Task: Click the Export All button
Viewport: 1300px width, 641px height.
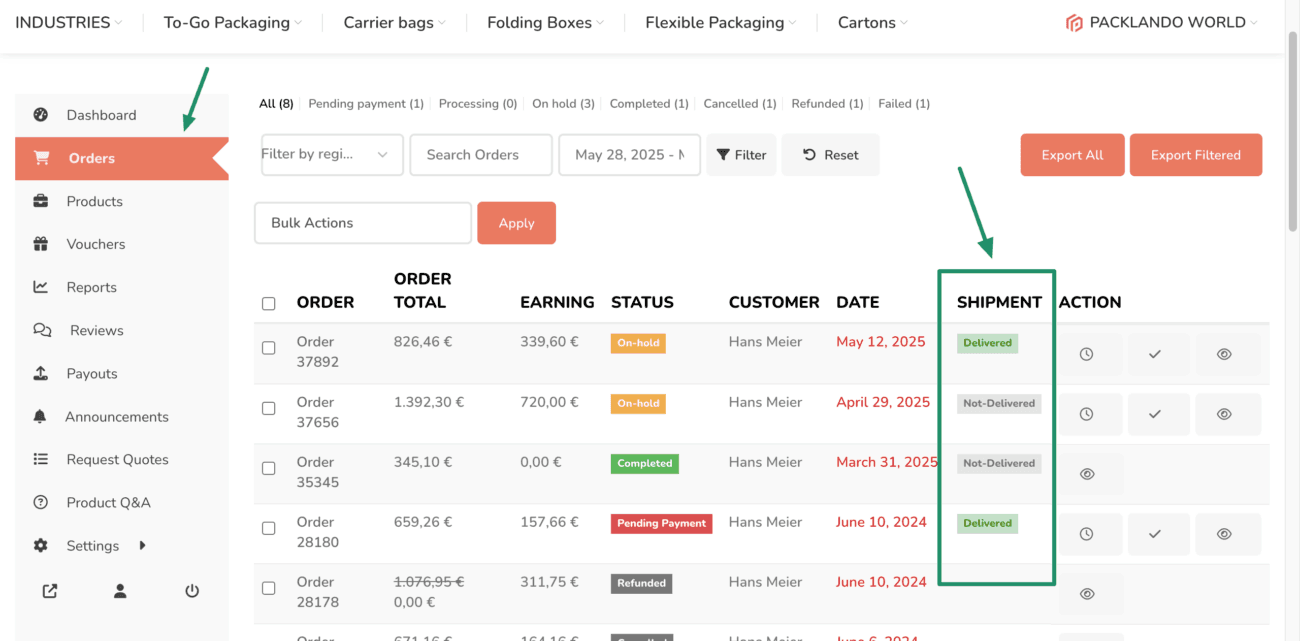Action: (1072, 155)
